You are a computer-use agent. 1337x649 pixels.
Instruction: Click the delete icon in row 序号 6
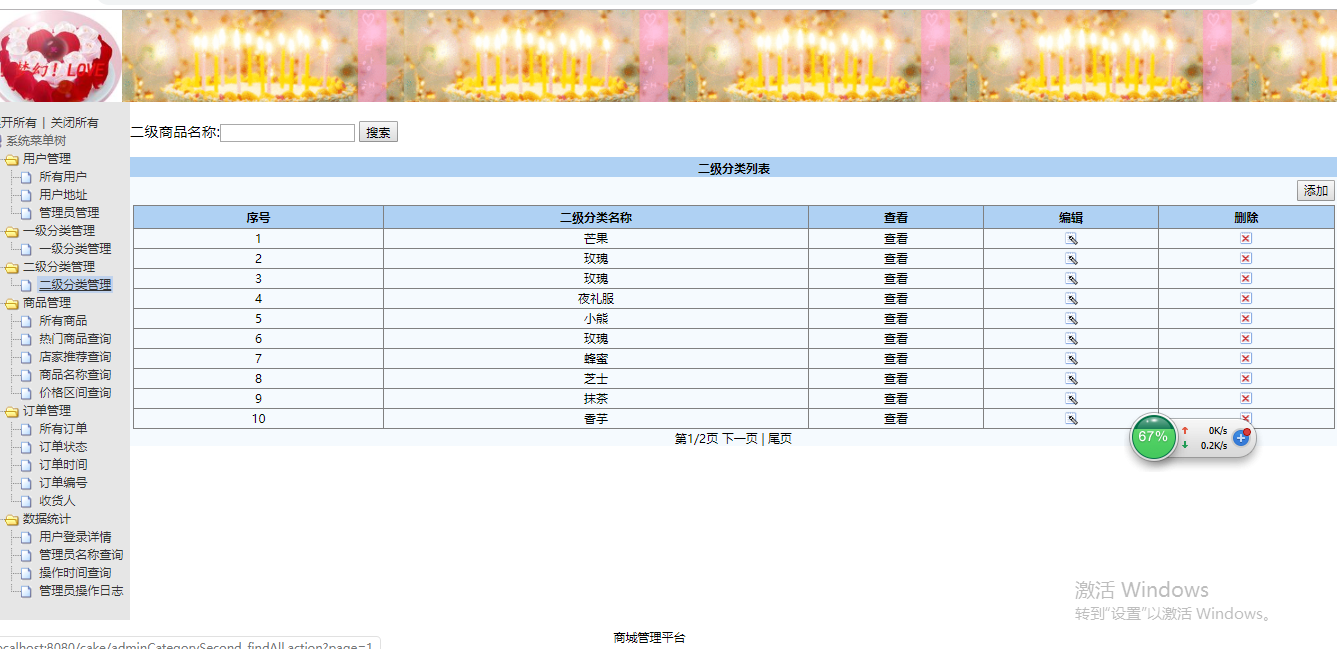pyautogui.click(x=1246, y=338)
